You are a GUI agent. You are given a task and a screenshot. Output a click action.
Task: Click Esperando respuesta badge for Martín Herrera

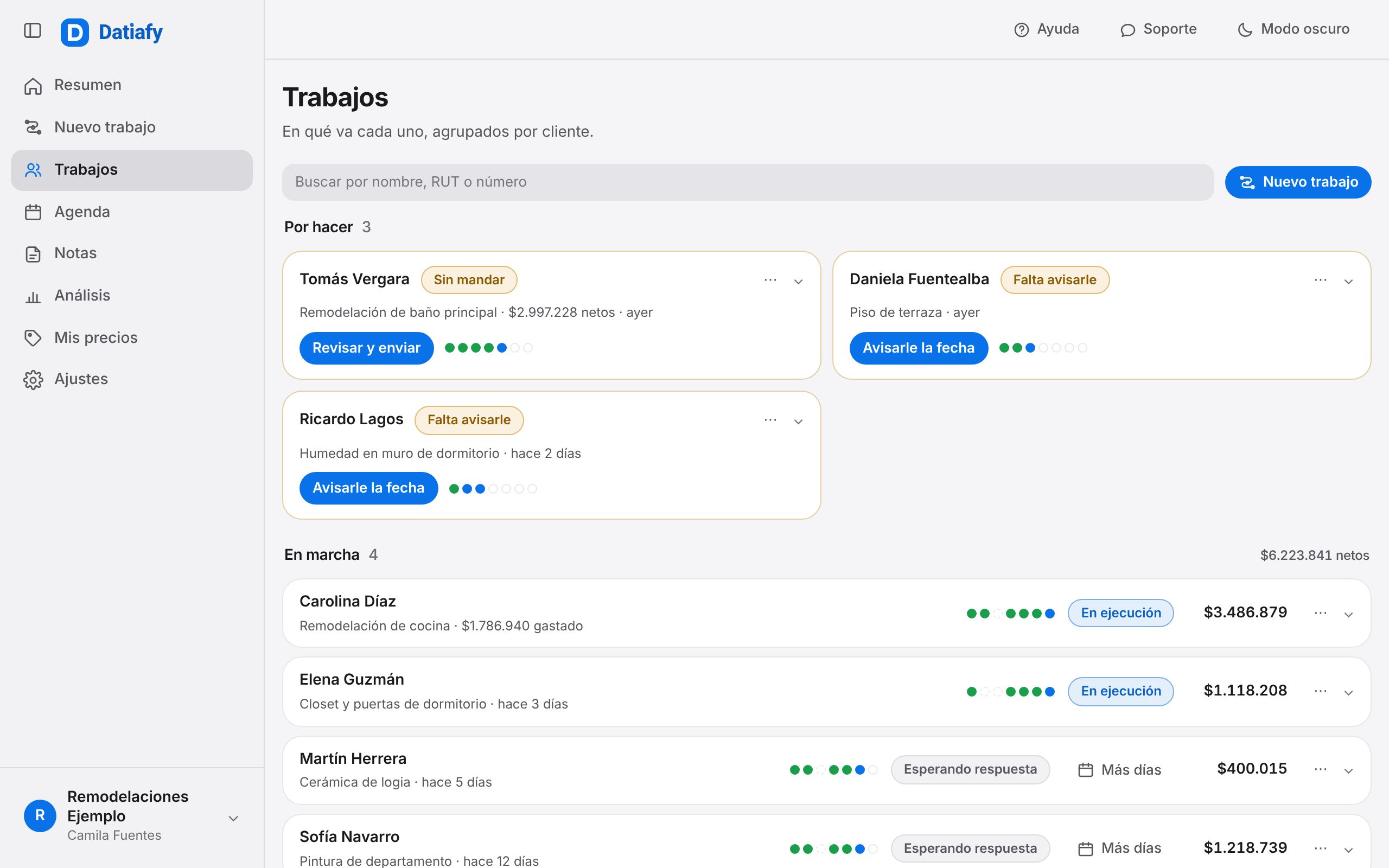tap(970, 769)
